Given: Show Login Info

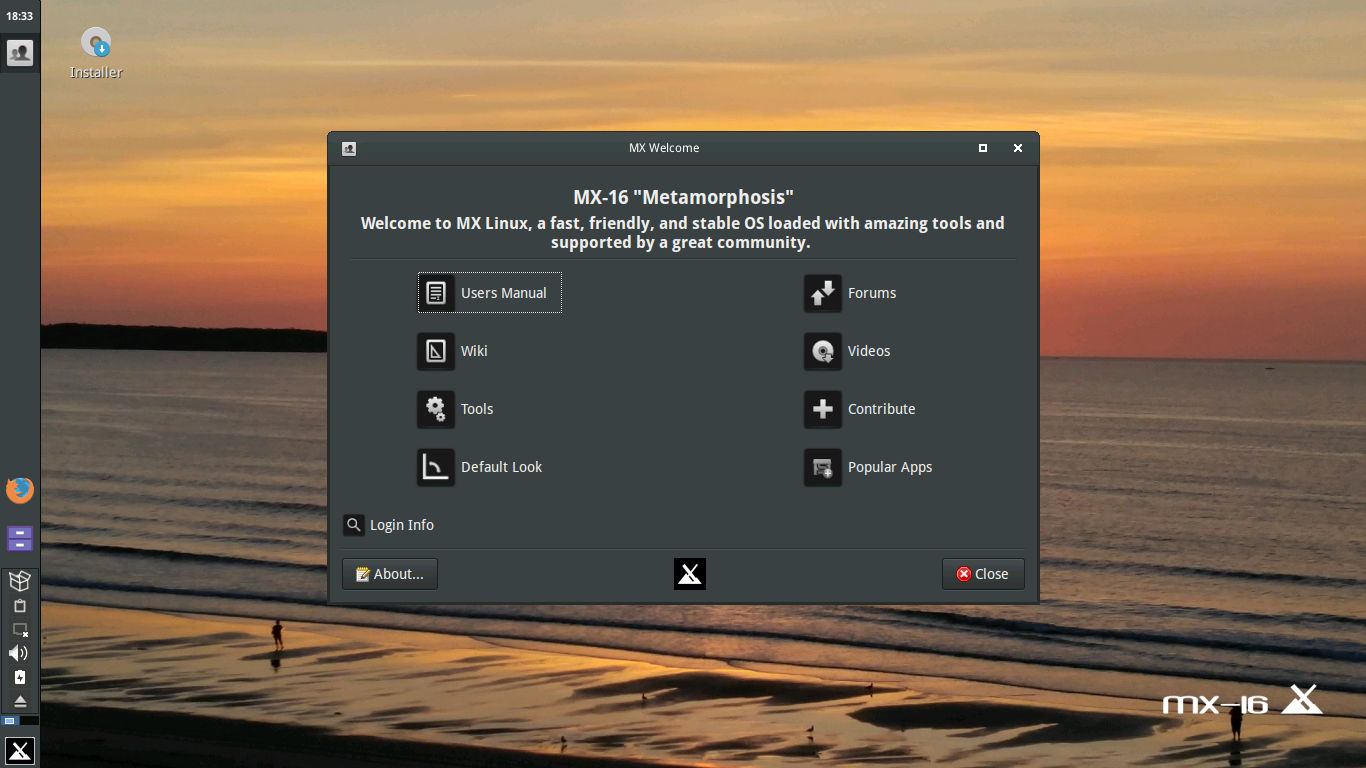Looking at the screenshot, I should pos(389,525).
